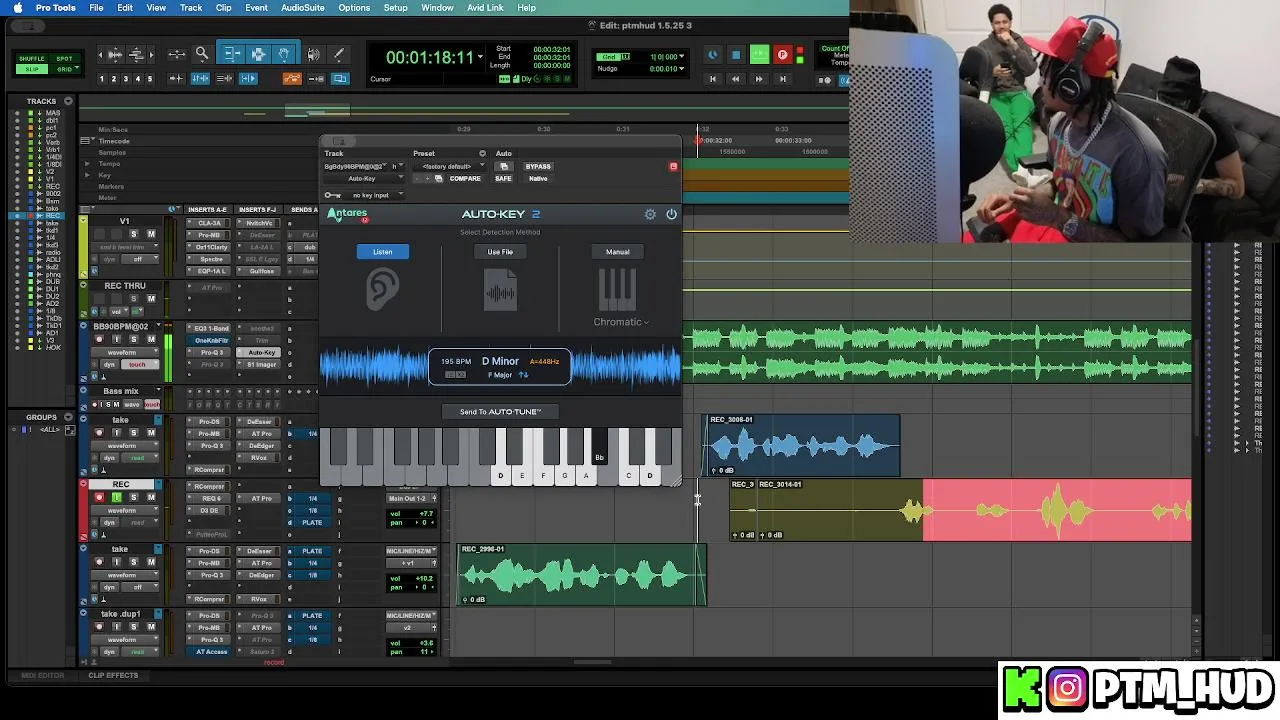
Task: Click the online clock transport icon
Action: 712,55
